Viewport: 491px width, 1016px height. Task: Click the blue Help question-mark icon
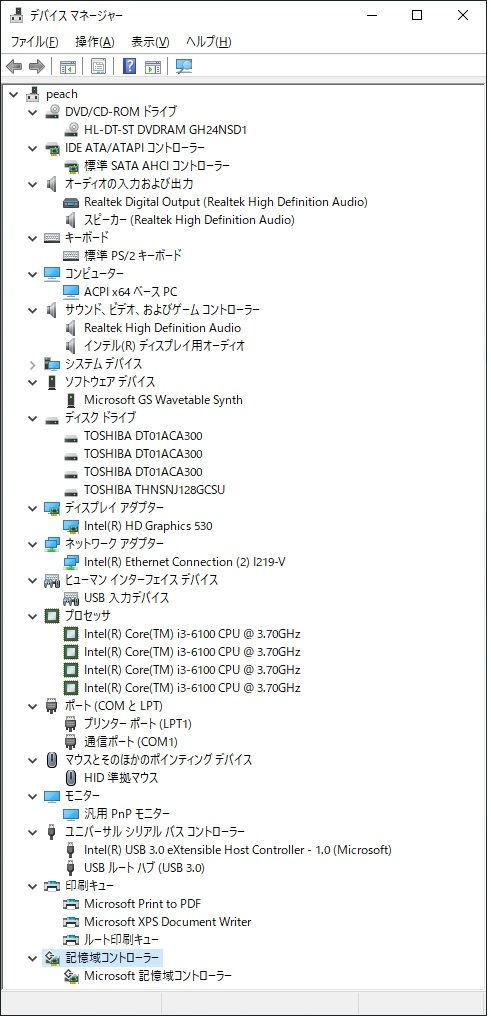coord(129,66)
